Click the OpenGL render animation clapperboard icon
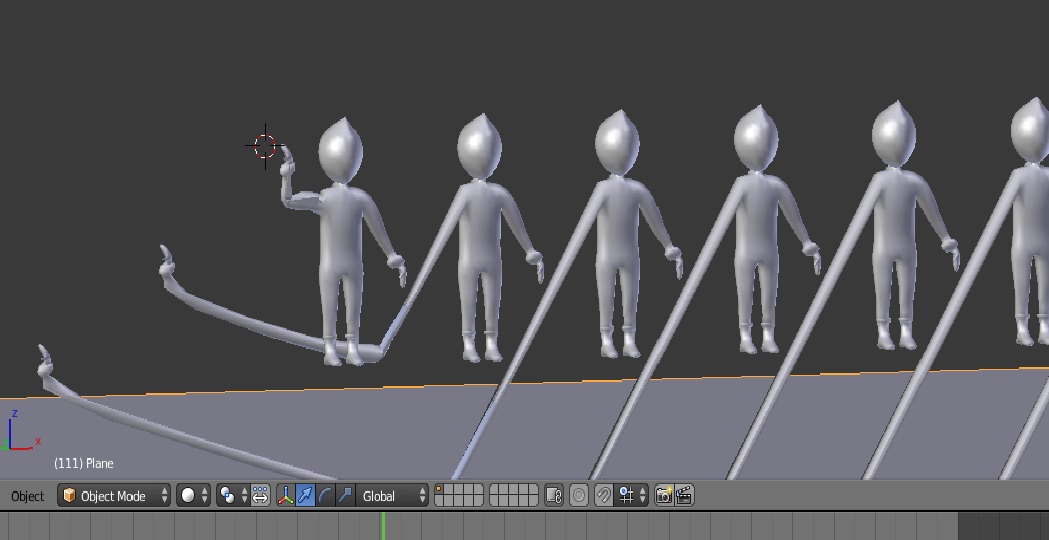The image size is (1049, 540). (684, 496)
